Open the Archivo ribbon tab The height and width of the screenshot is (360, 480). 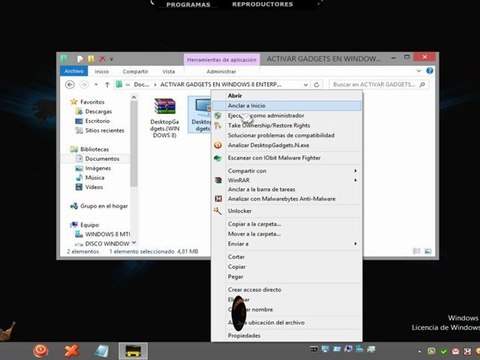[74, 71]
